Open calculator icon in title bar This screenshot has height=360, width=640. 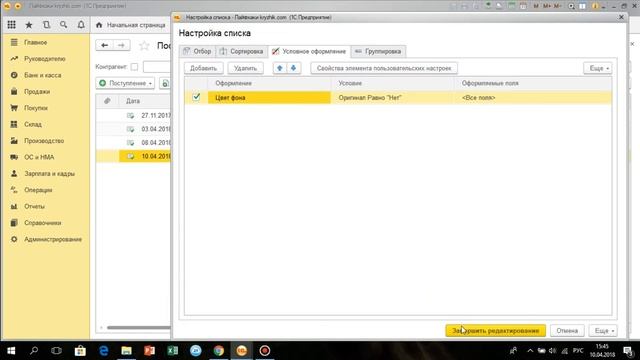[511, 6]
